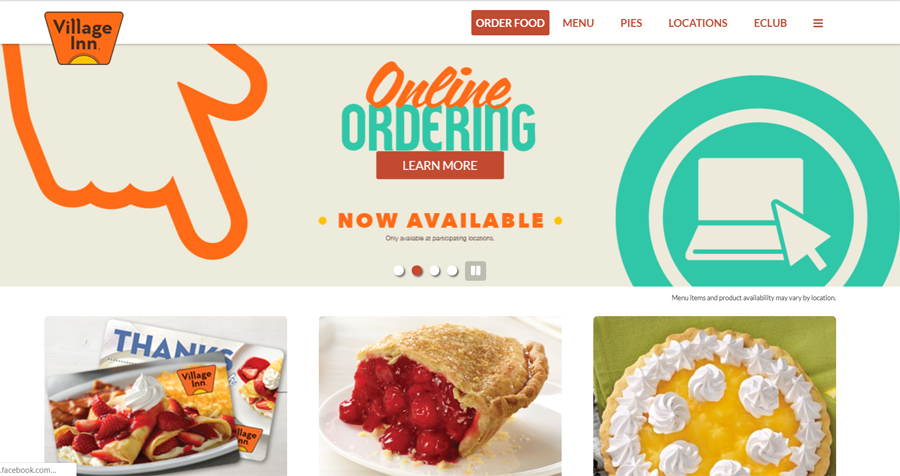Select the second carousel slide dot

click(417, 270)
